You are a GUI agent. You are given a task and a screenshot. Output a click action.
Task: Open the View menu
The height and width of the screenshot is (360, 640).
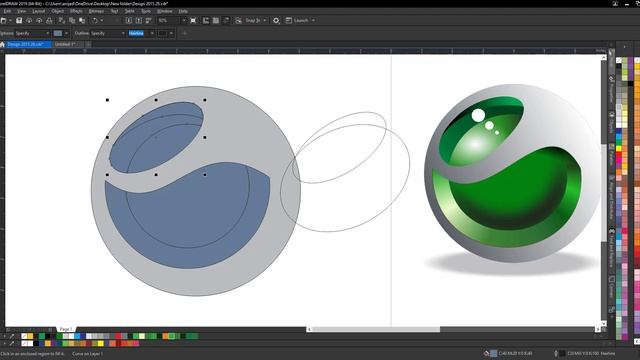pos(22,11)
